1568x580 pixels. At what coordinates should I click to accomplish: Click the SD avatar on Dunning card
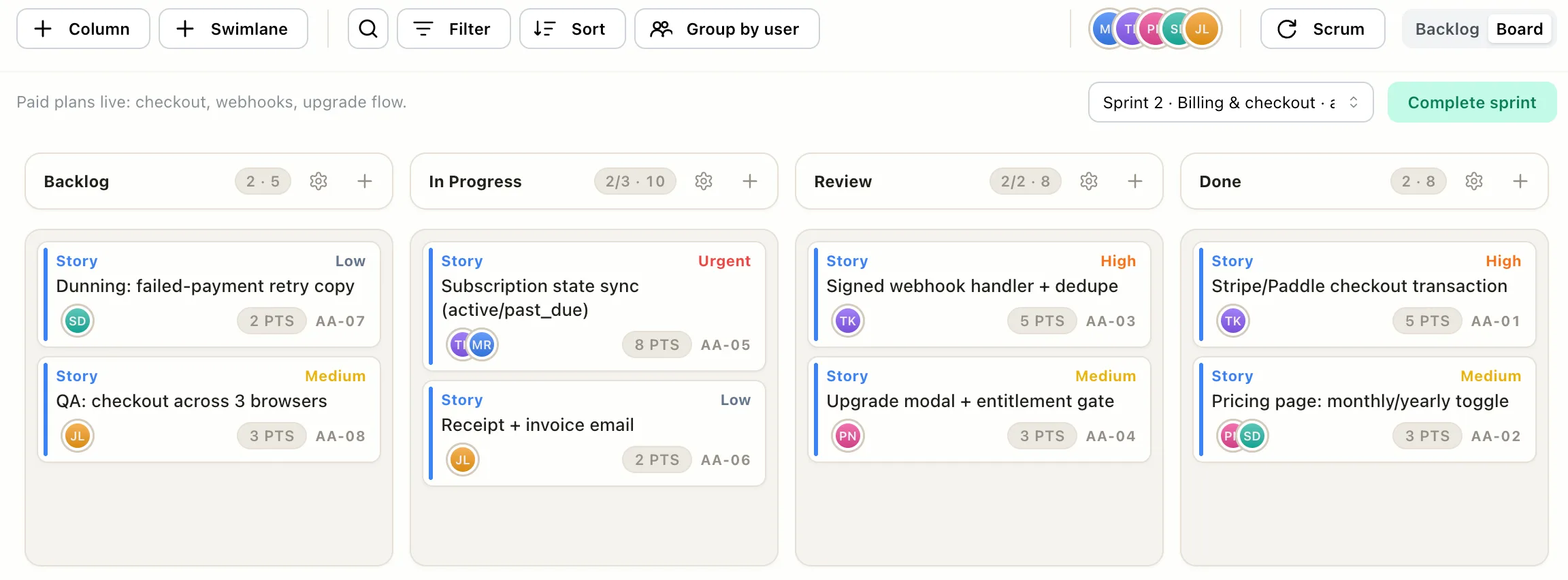[x=78, y=321]
